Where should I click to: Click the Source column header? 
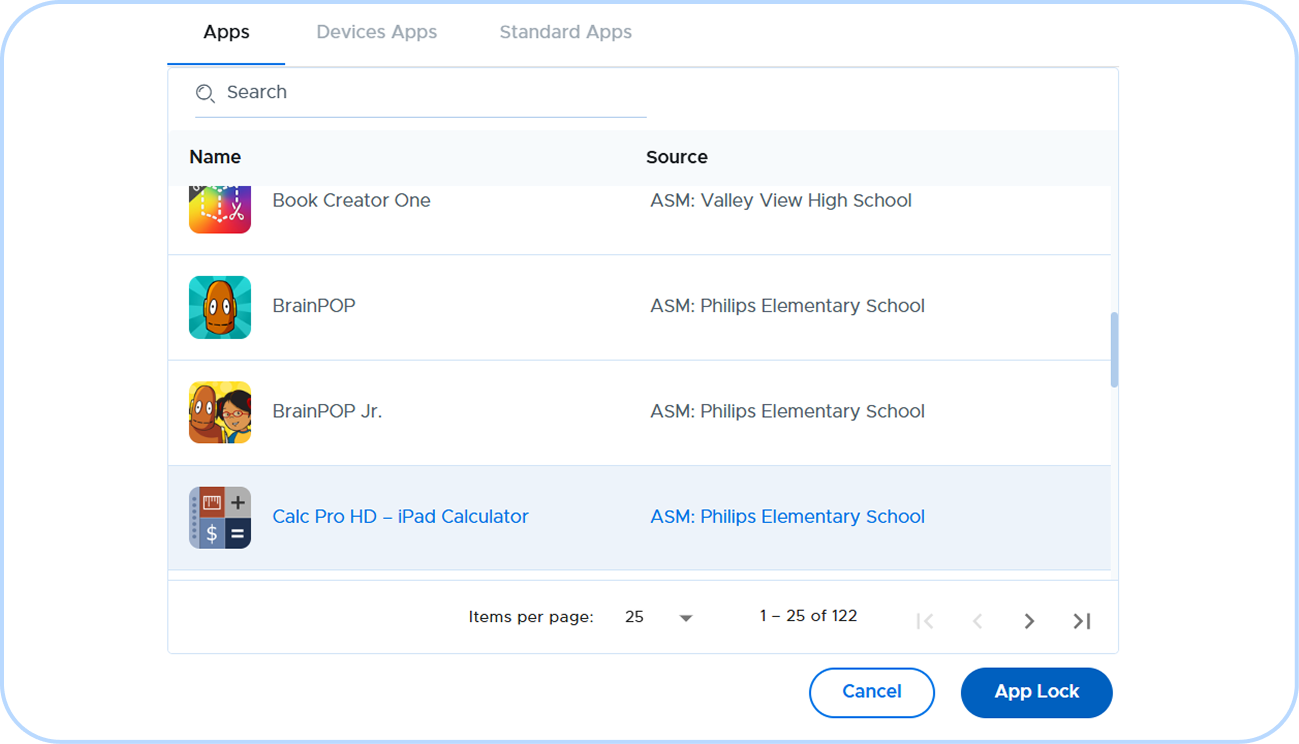(677, 157)
